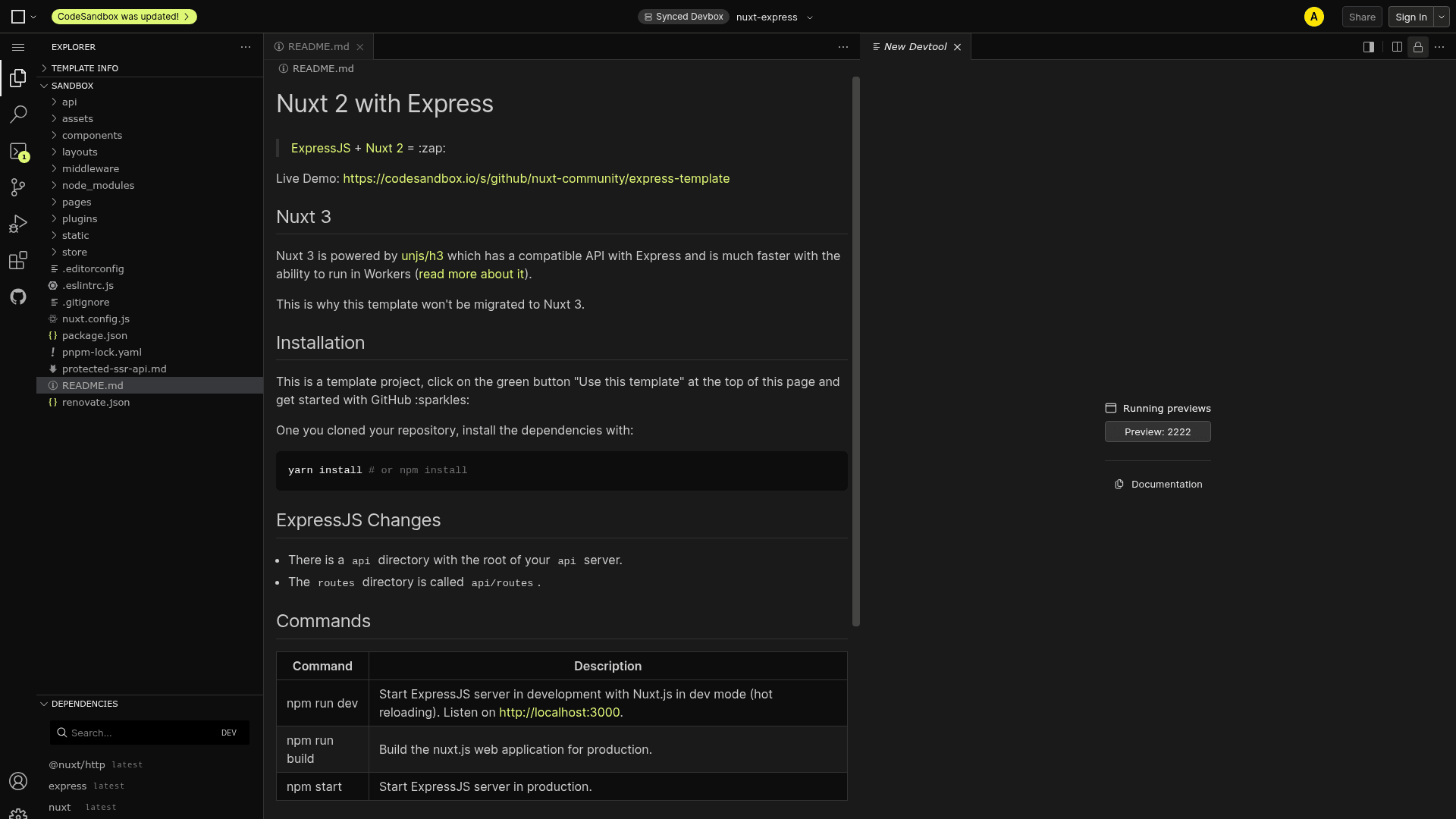
Task: Open the GitHub icon in activity bar
Action: [18, 297]
